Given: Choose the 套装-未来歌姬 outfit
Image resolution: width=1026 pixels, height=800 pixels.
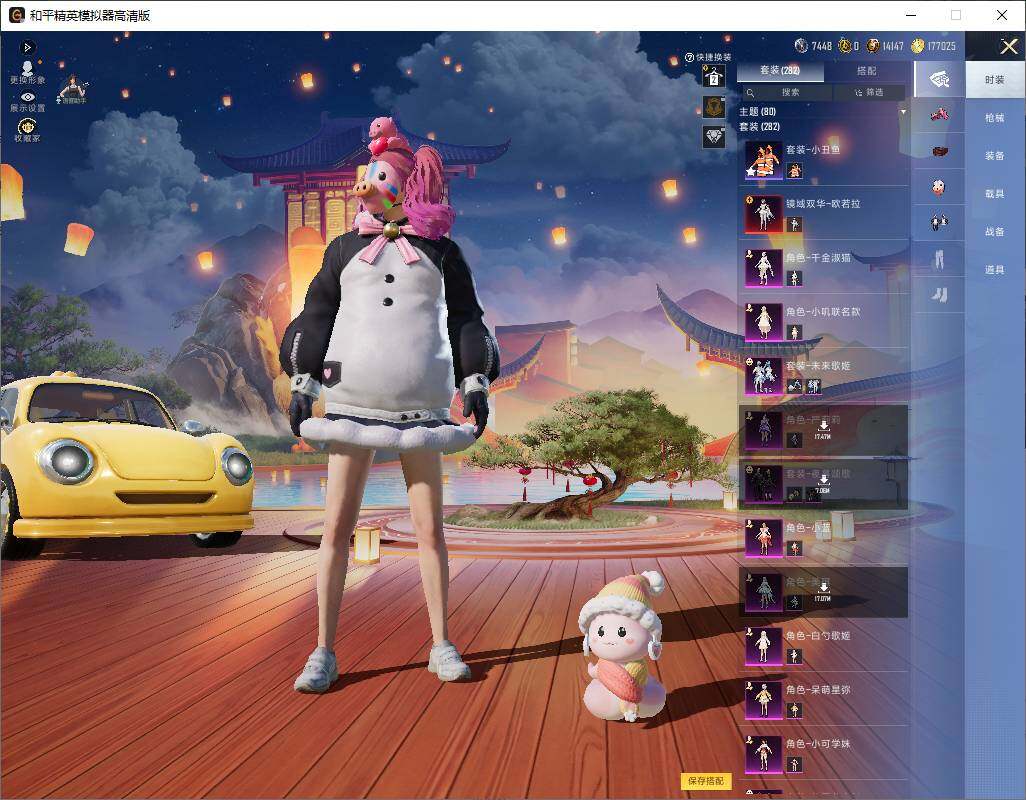Looking at the screenshot, I should click(x=824, y=375).
